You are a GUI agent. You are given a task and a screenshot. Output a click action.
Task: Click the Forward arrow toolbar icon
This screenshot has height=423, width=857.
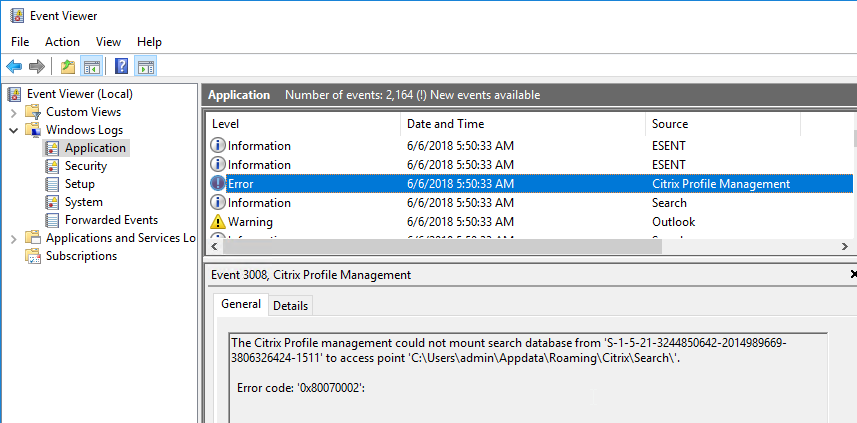37,67
